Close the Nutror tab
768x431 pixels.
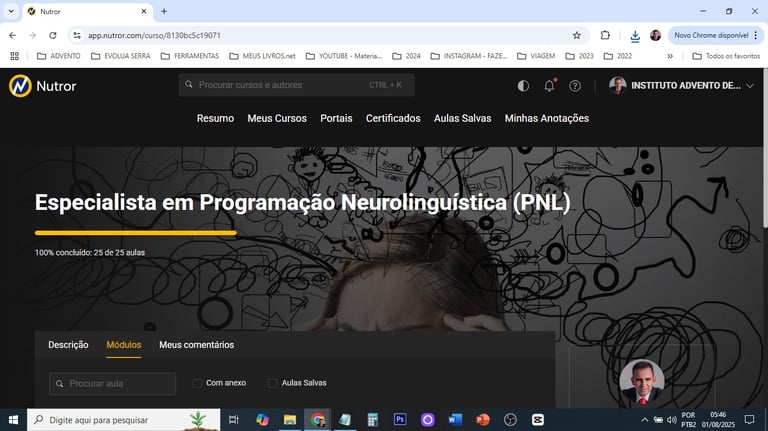pyautogui.click(x=144, y=11)
